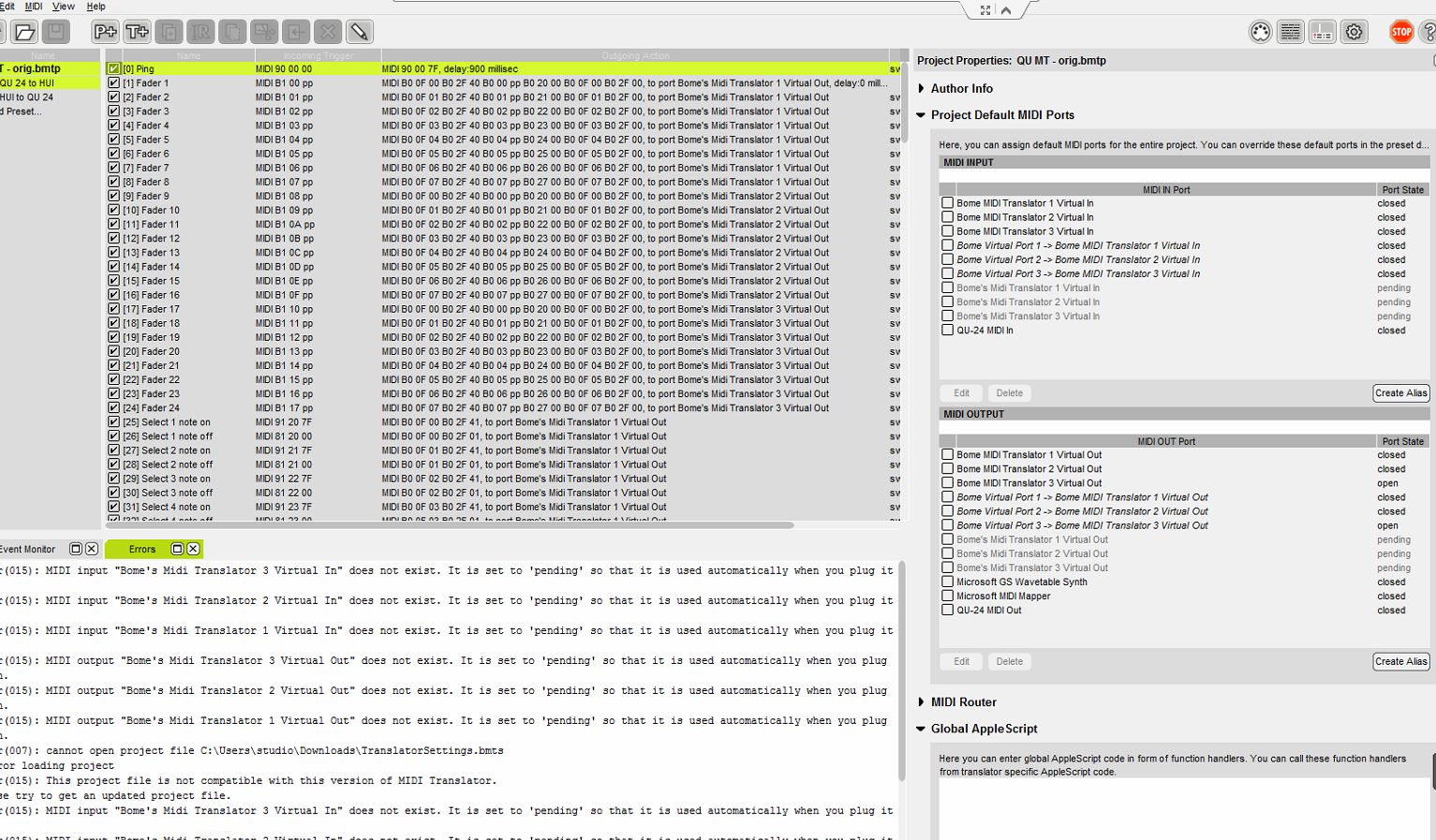Open the MIDI menu
Viewport: 1436px width, 840px height.
[x=34, y=7]
